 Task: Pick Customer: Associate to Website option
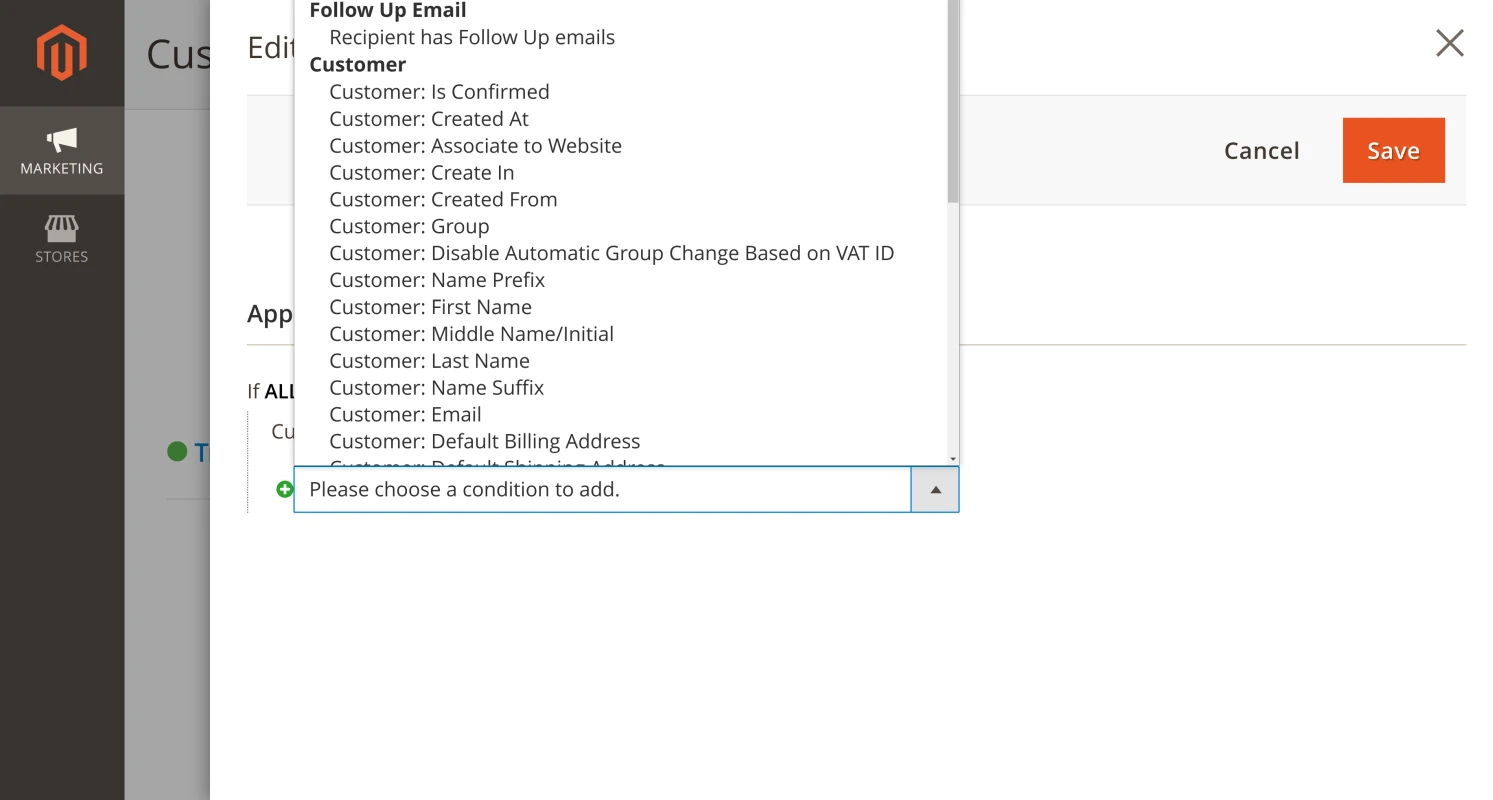coord(475,145)
